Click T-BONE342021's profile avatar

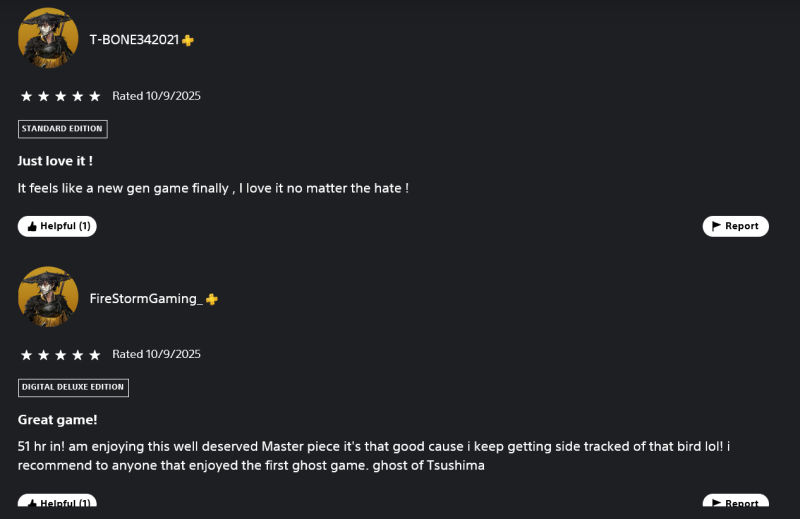(48, 38)
